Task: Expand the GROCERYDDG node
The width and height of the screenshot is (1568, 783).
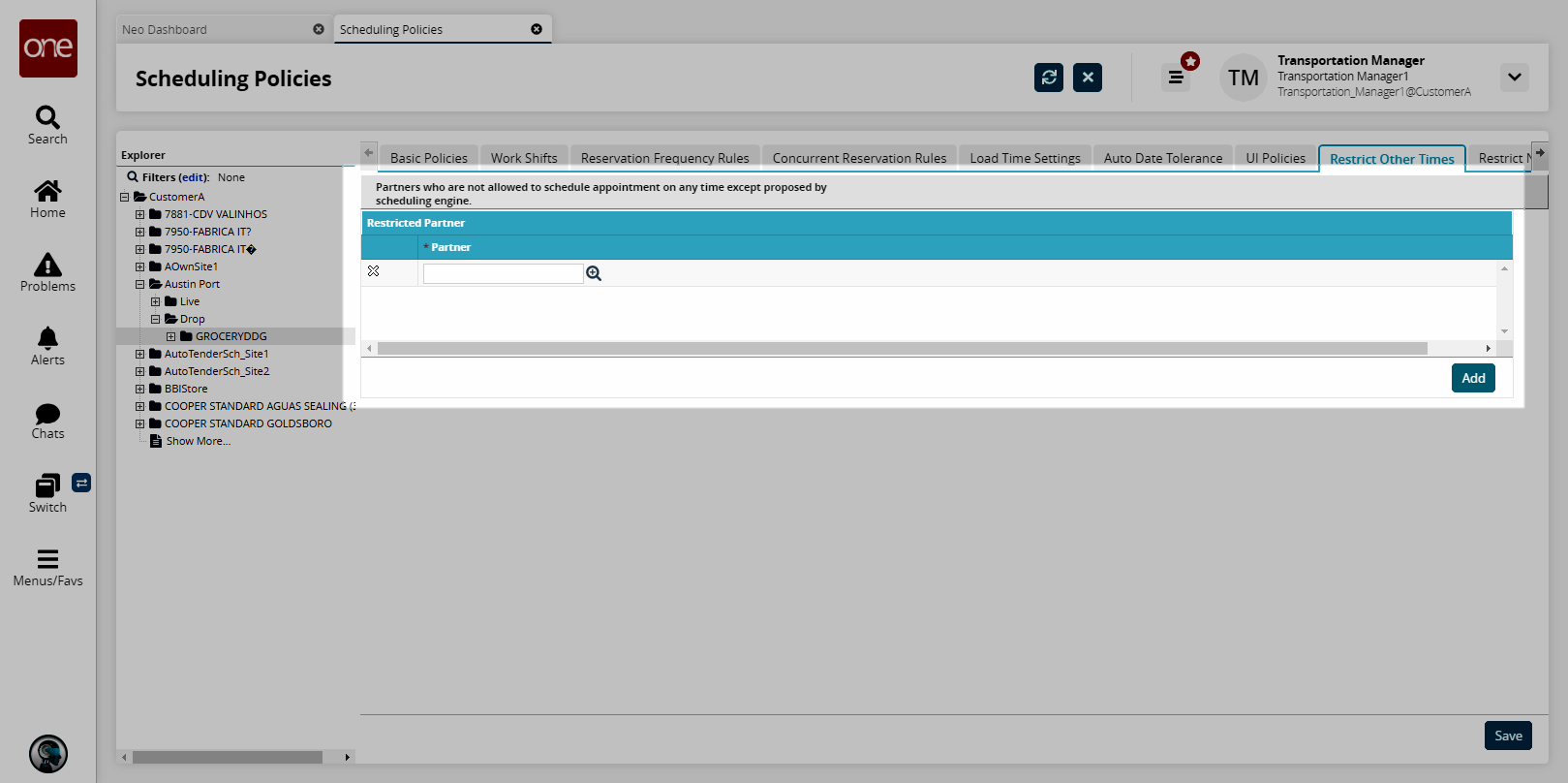Action: click(x=171, y=336)
